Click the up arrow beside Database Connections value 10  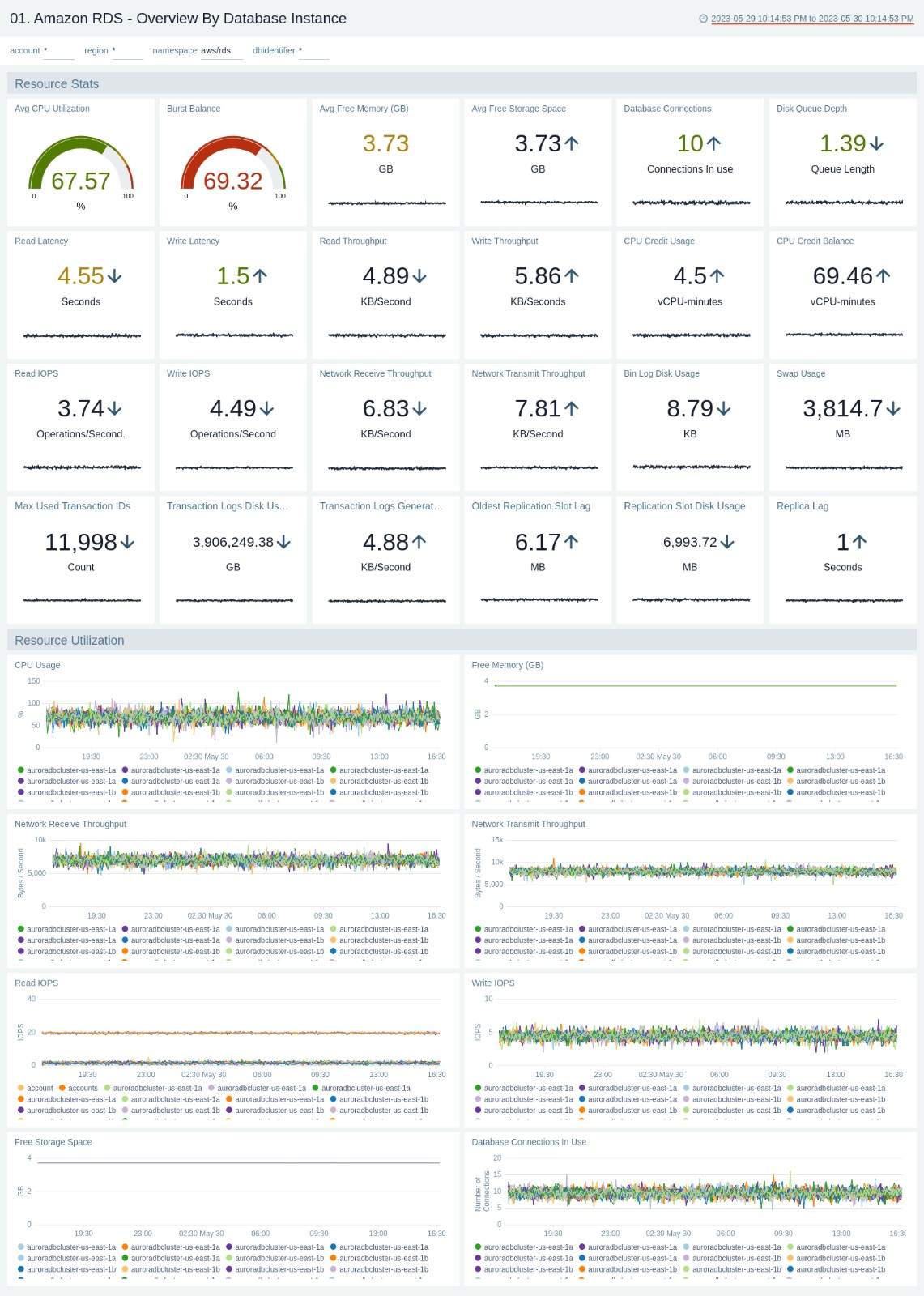pyautogui.click(x=713, y=143)
